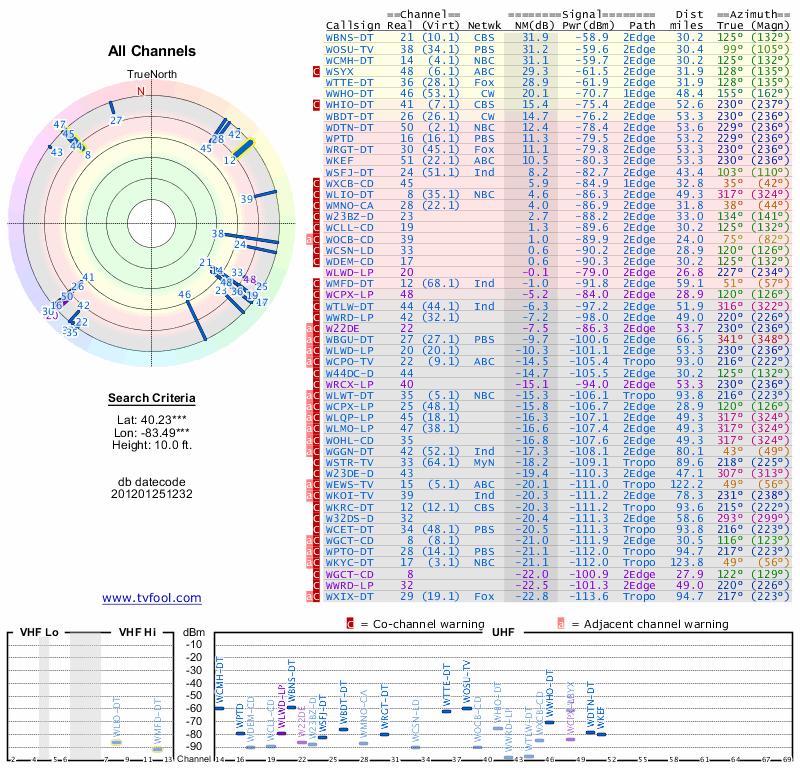Select the Lon: -83.49*** text
Image resolution: width=800 pixels, height=768 pixels.
(152, 433)
